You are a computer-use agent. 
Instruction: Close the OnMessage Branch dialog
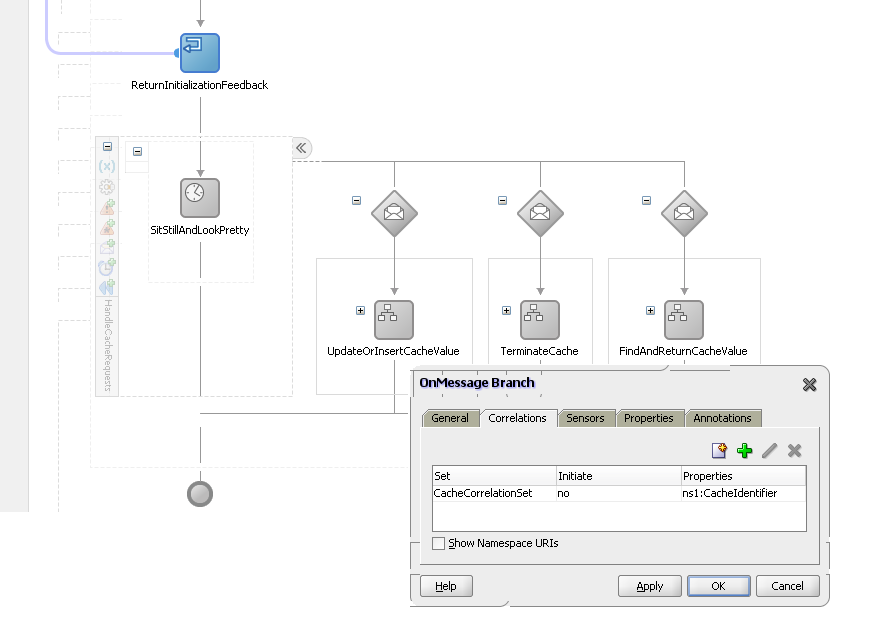pyautogui.click(x=809, y=384)
